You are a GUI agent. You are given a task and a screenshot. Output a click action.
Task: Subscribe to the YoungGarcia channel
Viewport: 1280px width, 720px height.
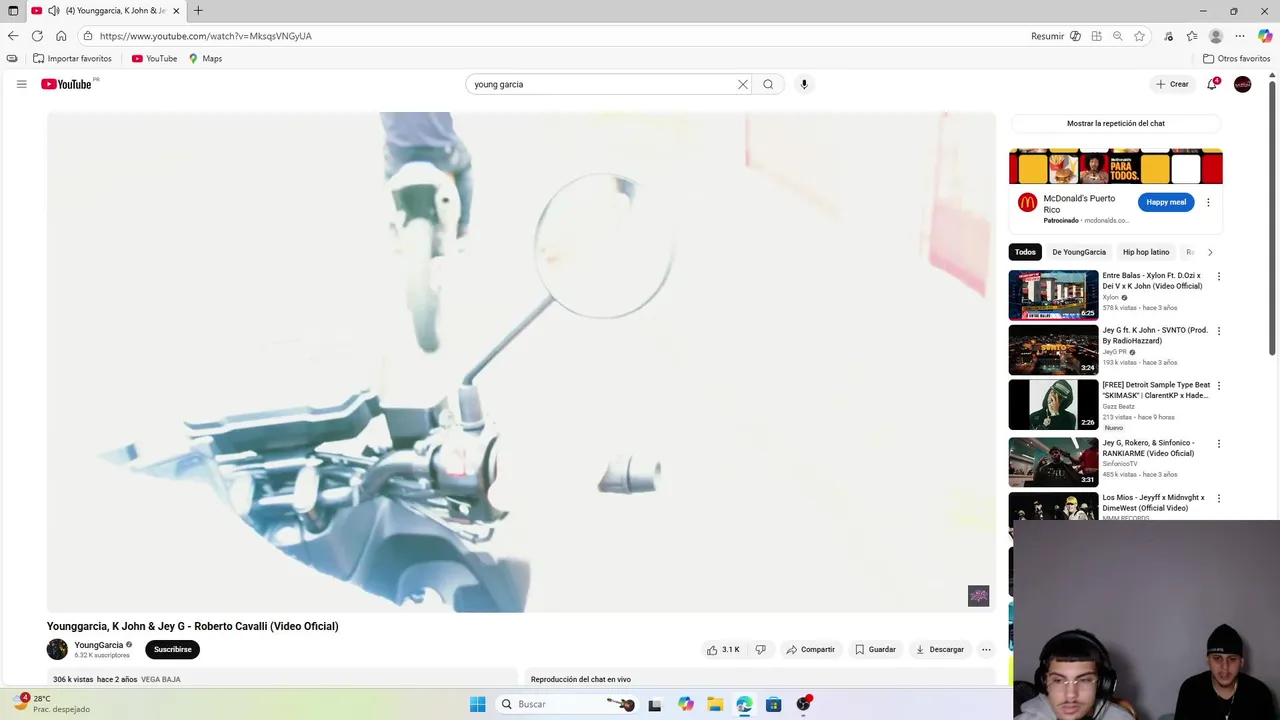tap(172, 649)
